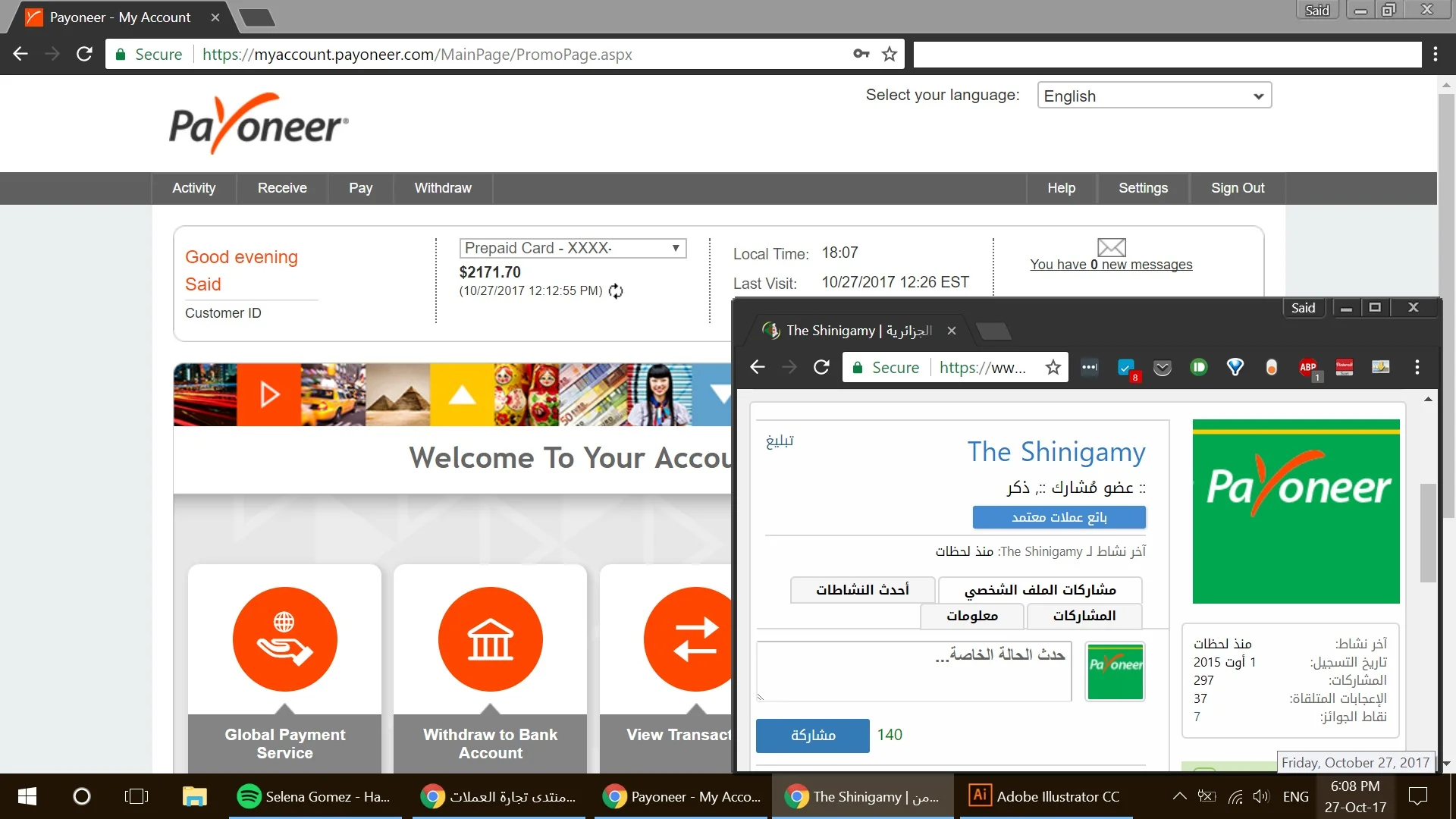
Task: Click the forum page vertical scrollbar
Action: (1428, 531)
